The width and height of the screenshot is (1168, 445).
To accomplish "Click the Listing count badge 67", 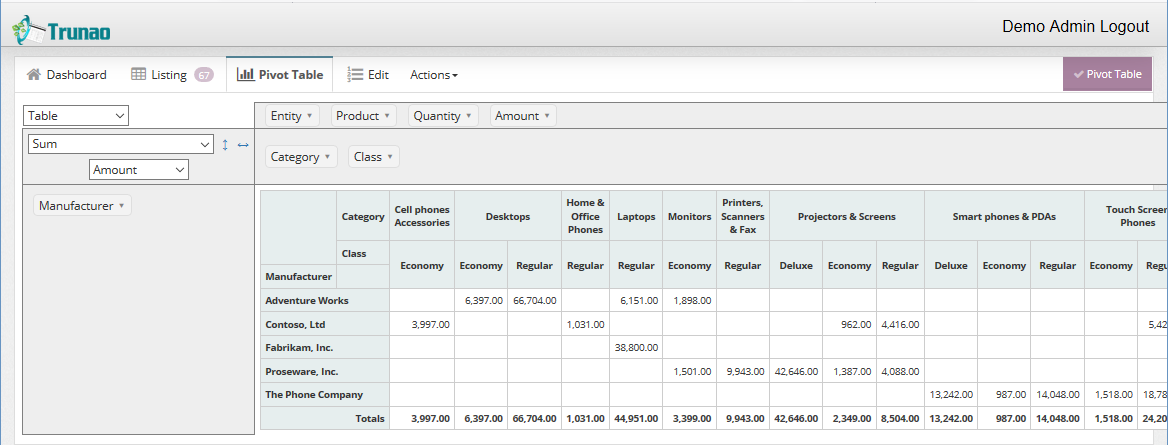I will pyautogui.click(x=204, y=75).
